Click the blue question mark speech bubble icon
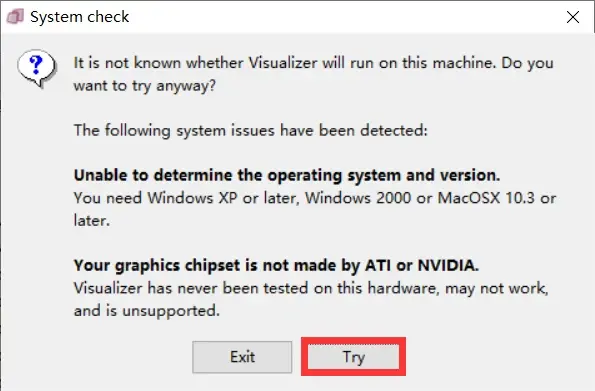This screenshot has height=391, width=595. point(37,69)
